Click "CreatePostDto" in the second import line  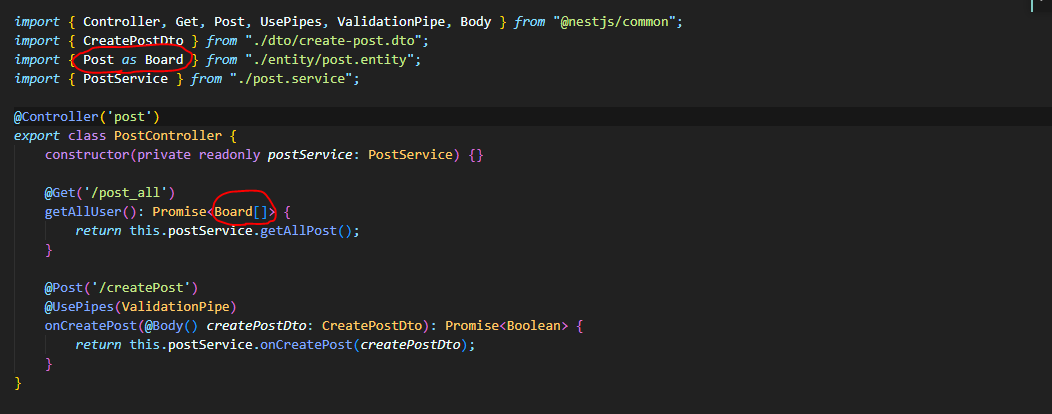pyautogui.click(x=134, y=41)
